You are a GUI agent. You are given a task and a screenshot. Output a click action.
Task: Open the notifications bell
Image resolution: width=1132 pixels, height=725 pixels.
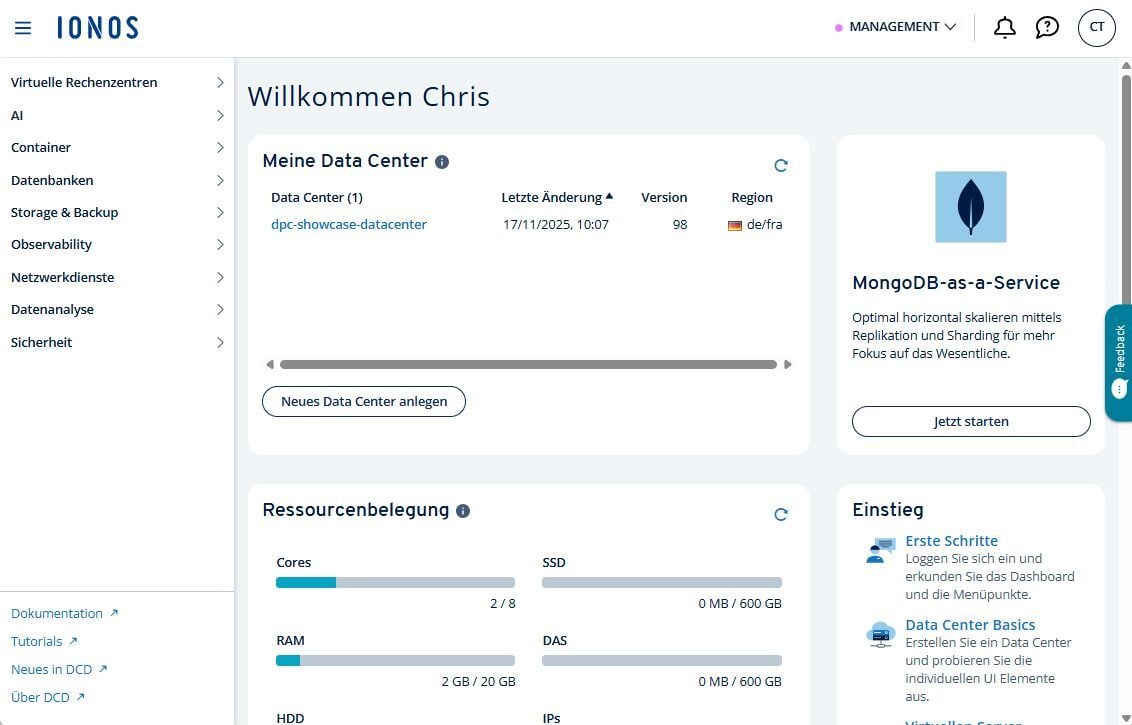pyautogui.click(x=1004, y=28)
